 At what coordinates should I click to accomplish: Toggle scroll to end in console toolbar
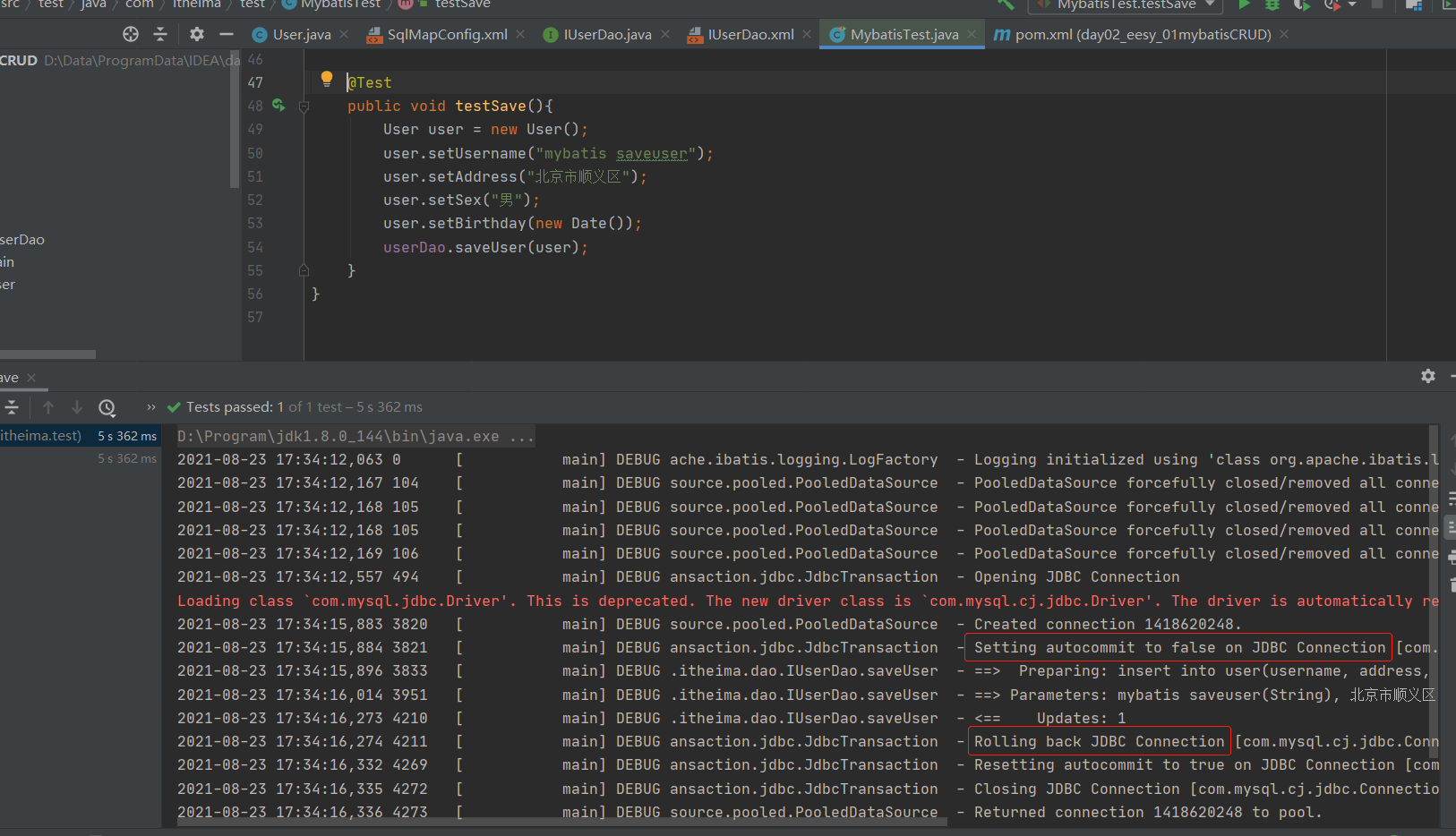click(1452, 528)
